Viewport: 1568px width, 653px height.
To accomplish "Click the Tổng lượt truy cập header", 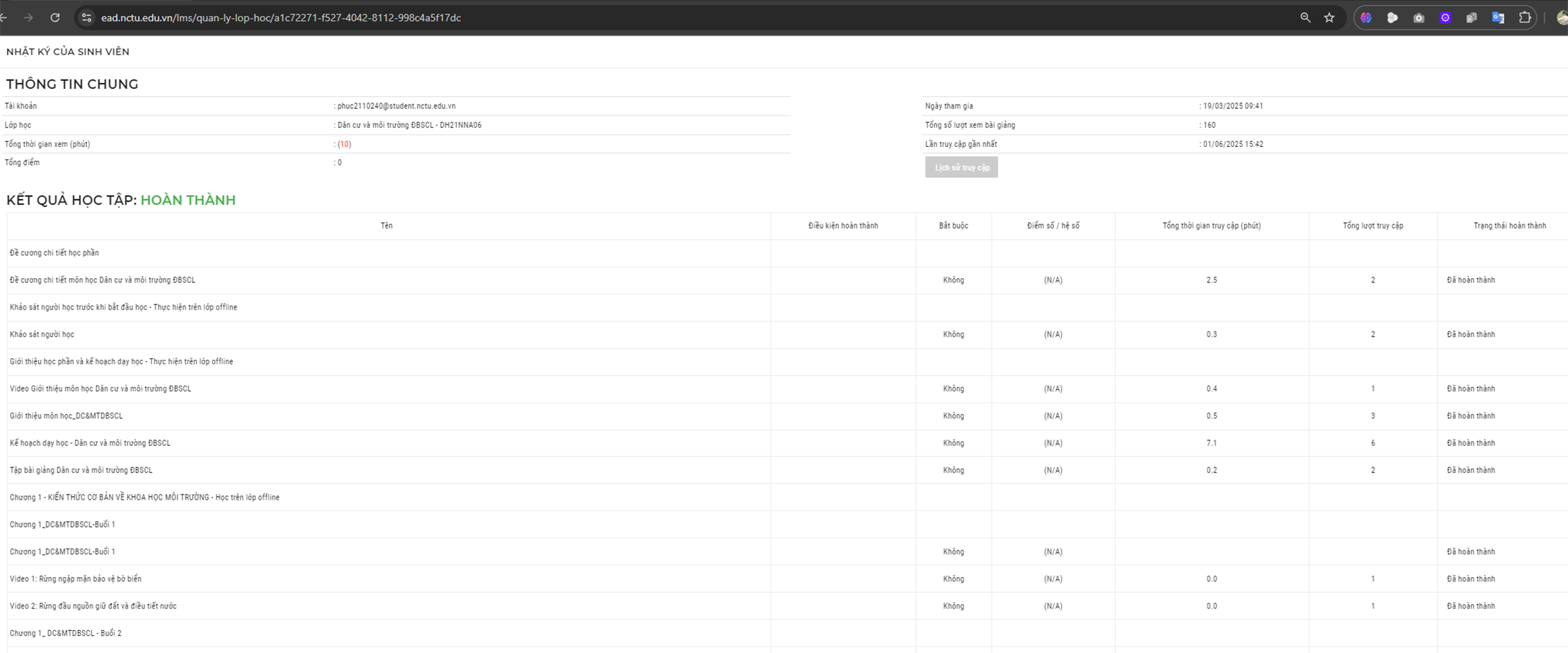I will click(1373, 226).
